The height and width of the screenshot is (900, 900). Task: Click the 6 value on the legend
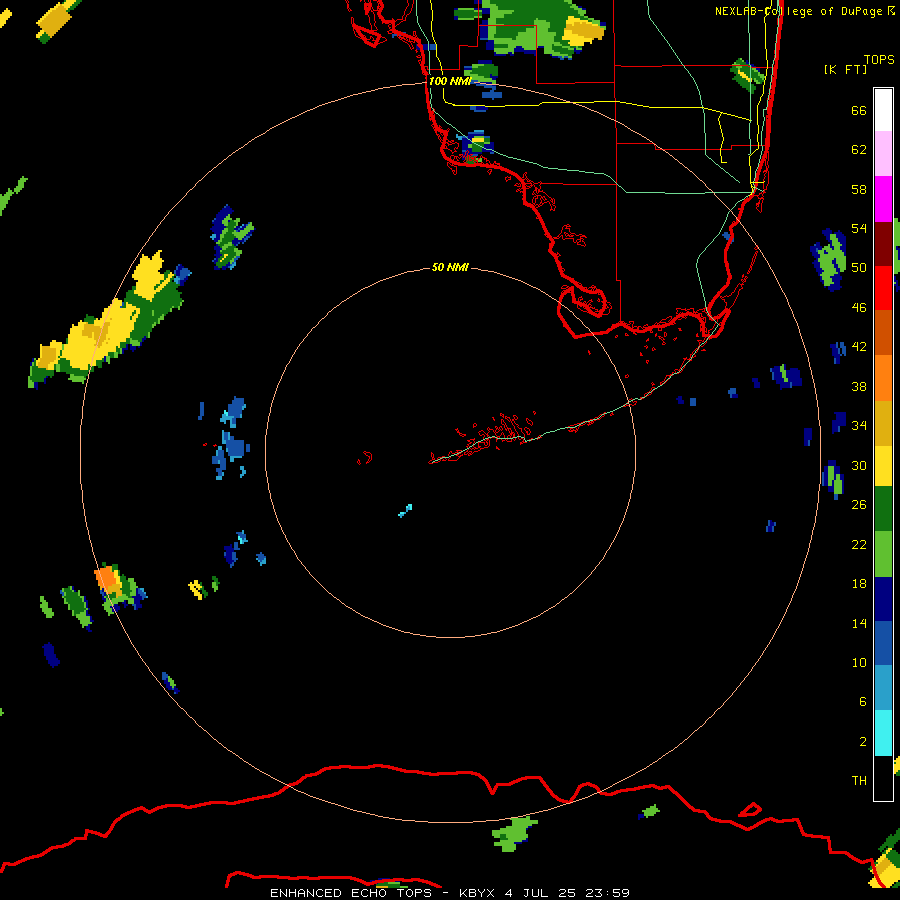click(x=863, y=702)
